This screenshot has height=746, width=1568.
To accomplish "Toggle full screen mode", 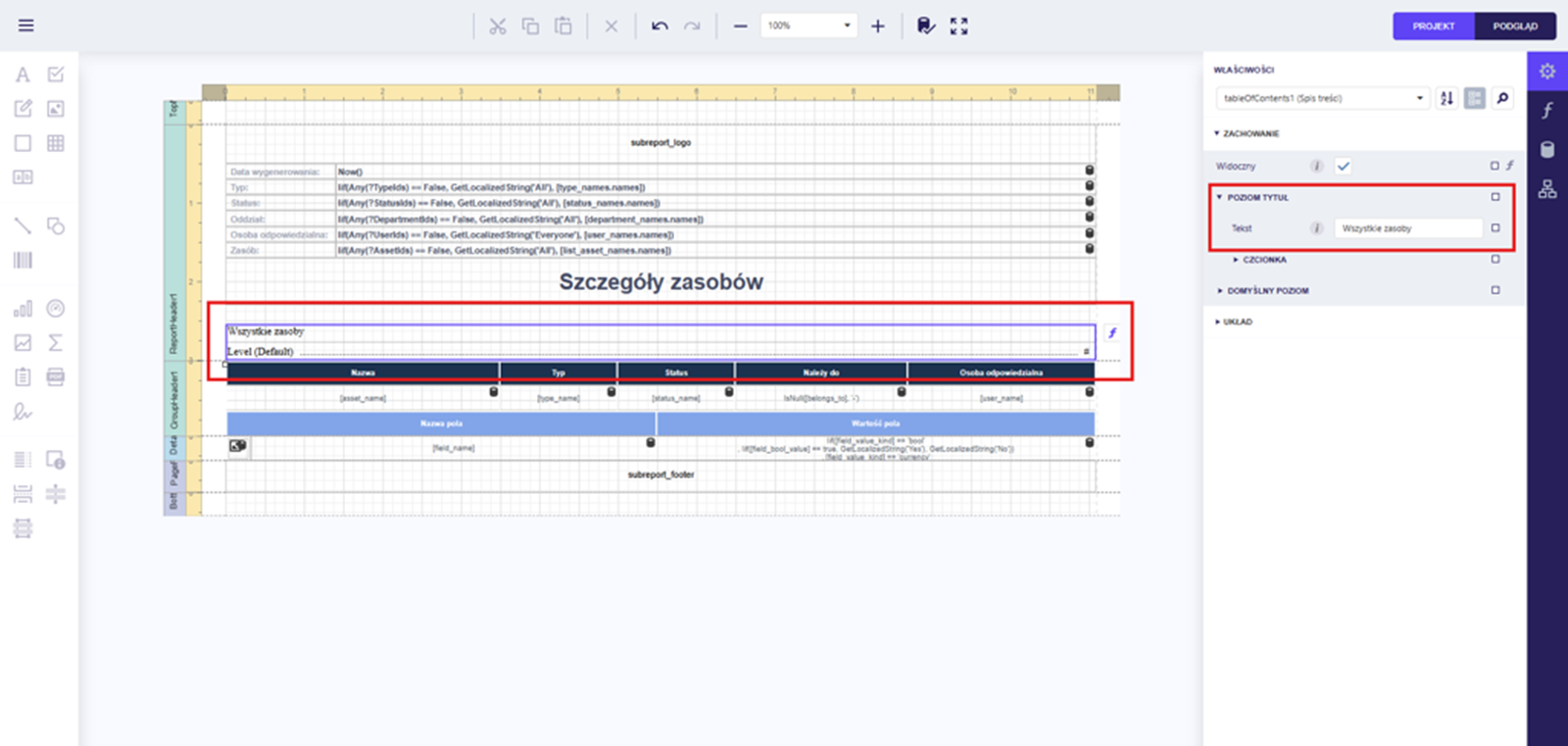I will 958,26.
